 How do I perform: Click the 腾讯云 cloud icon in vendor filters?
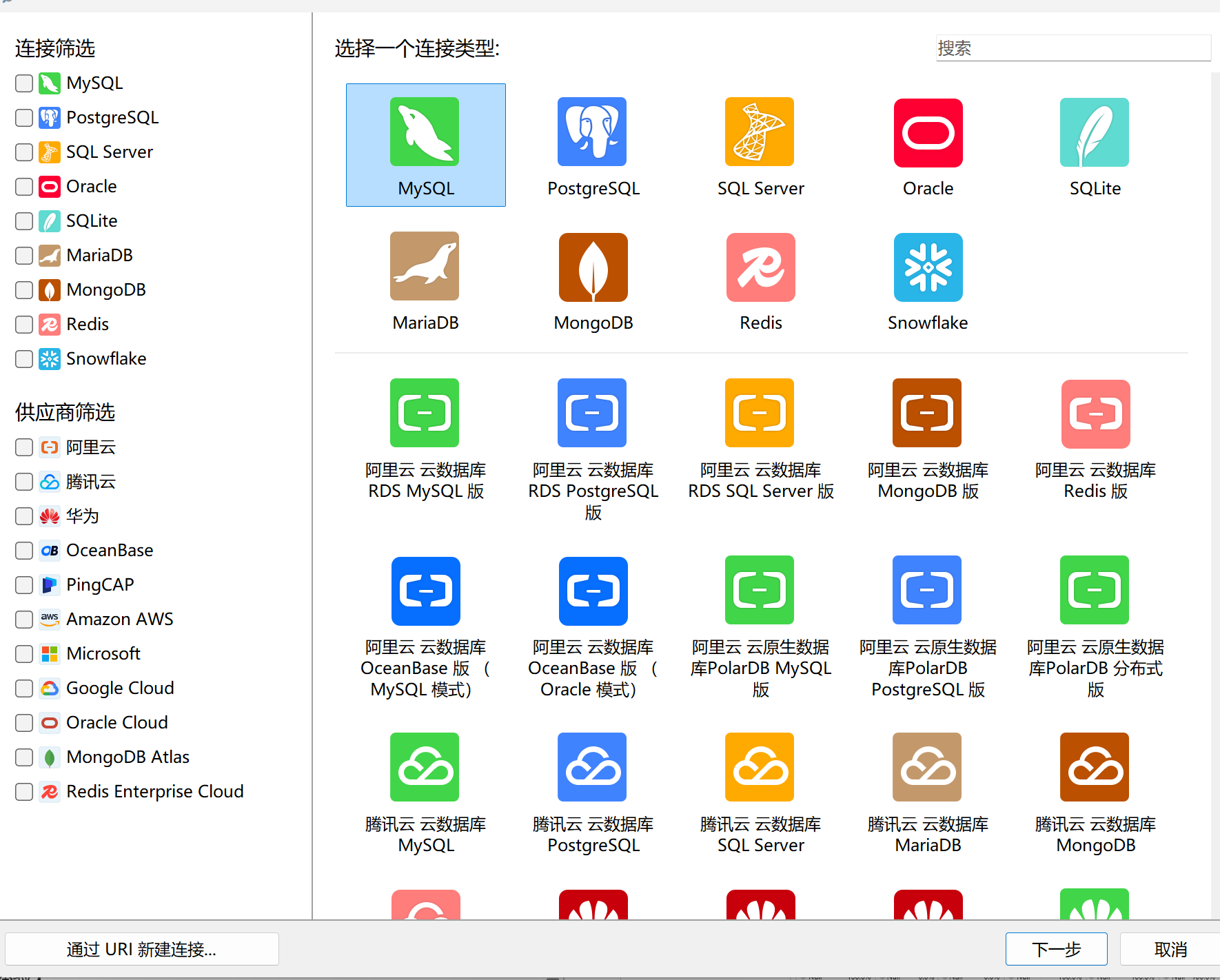50,482
